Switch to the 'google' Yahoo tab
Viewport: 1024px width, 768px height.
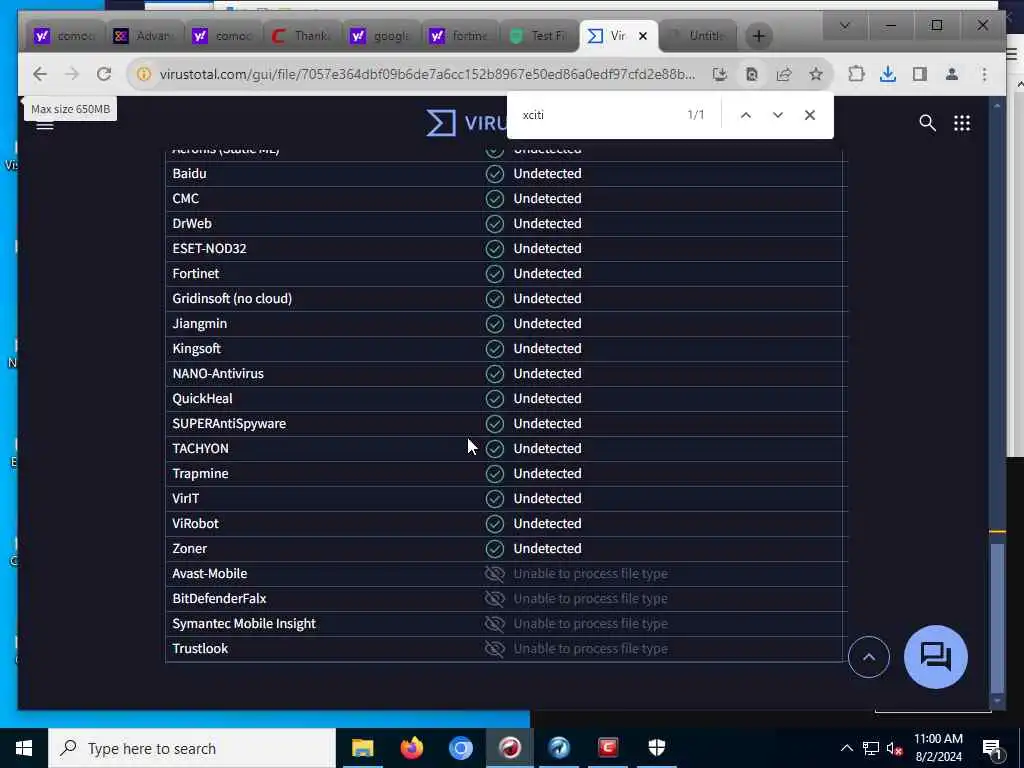[381, 36]
